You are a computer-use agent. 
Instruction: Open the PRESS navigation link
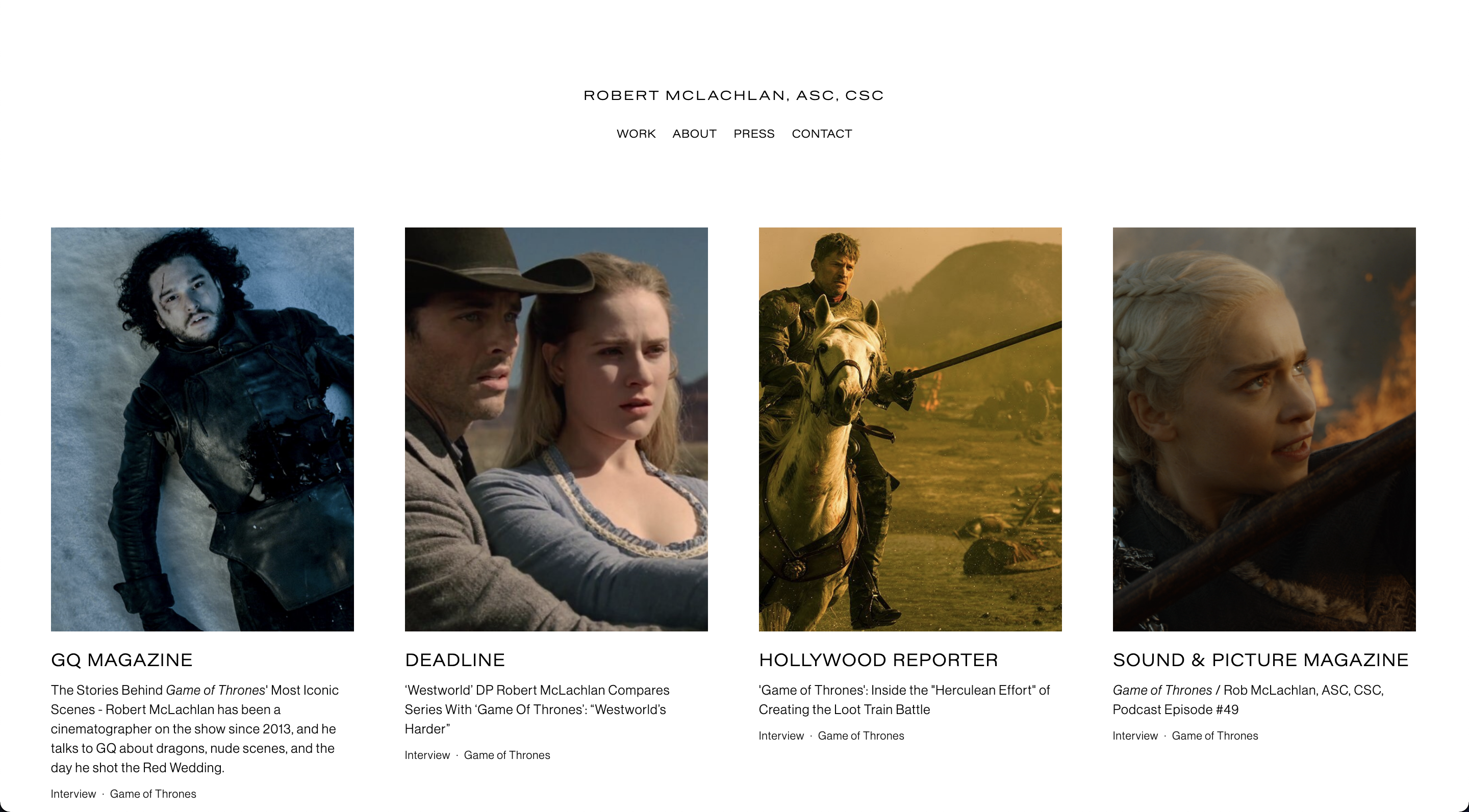754,134
